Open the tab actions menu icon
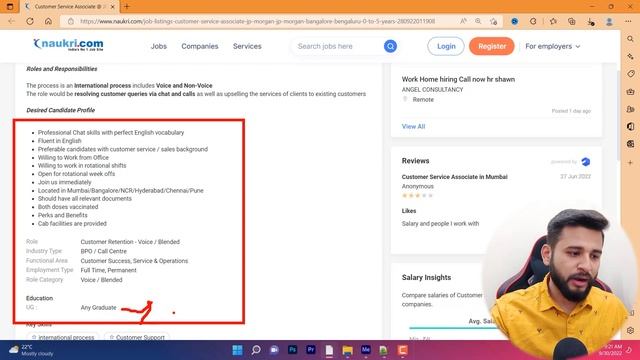 (x=10, y=7)
